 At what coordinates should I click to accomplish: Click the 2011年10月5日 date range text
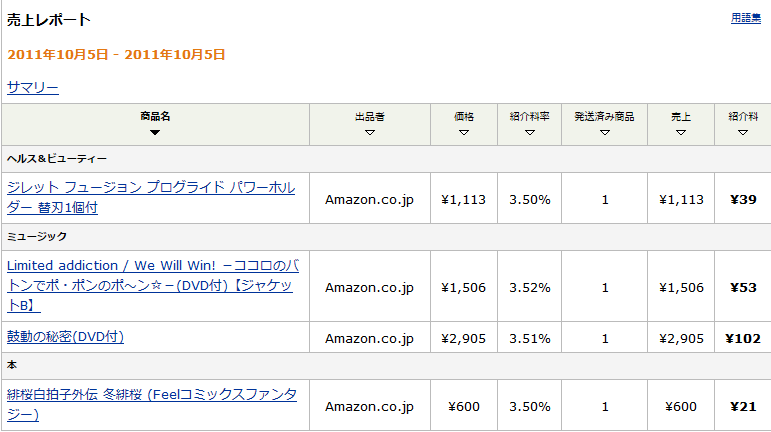(x=116, y=54)
